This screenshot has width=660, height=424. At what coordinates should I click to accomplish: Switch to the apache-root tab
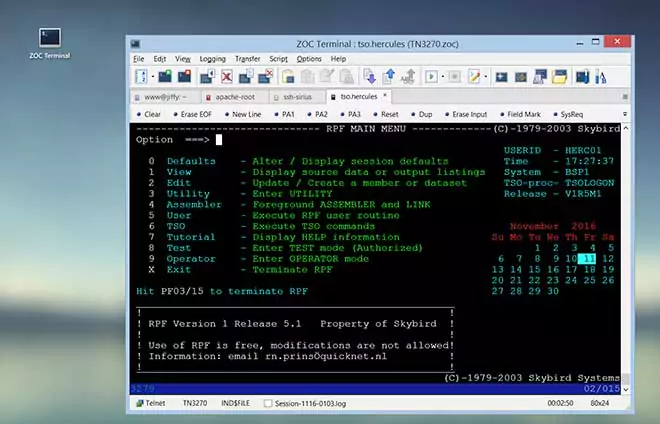(x=235, y=97)
